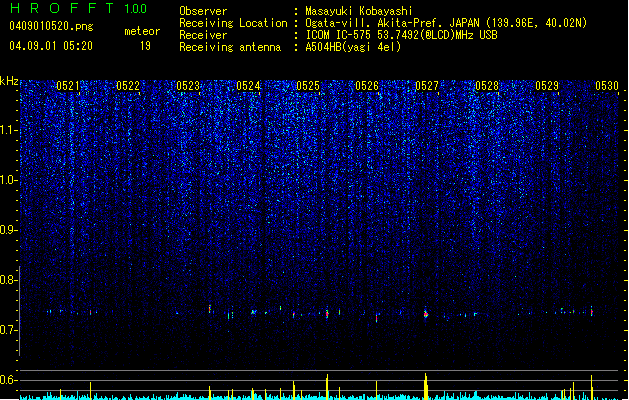Click the 'Receiver' field label
The width and height of the screenshot is (629, 400).
coord(203,35)
